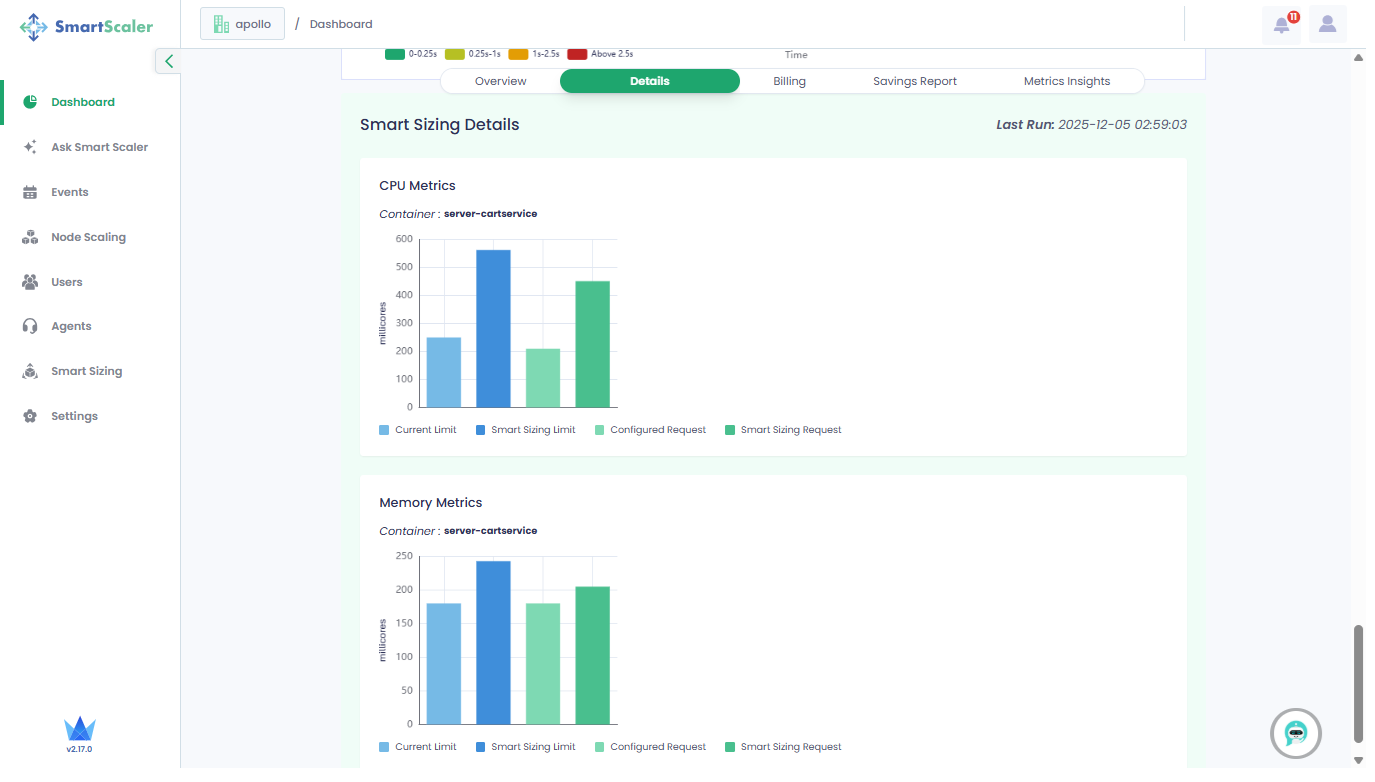Screen dimensions: 1375x782
Task: Open the chatbot assistant bubble
Action: click(x=1296, y=734)
